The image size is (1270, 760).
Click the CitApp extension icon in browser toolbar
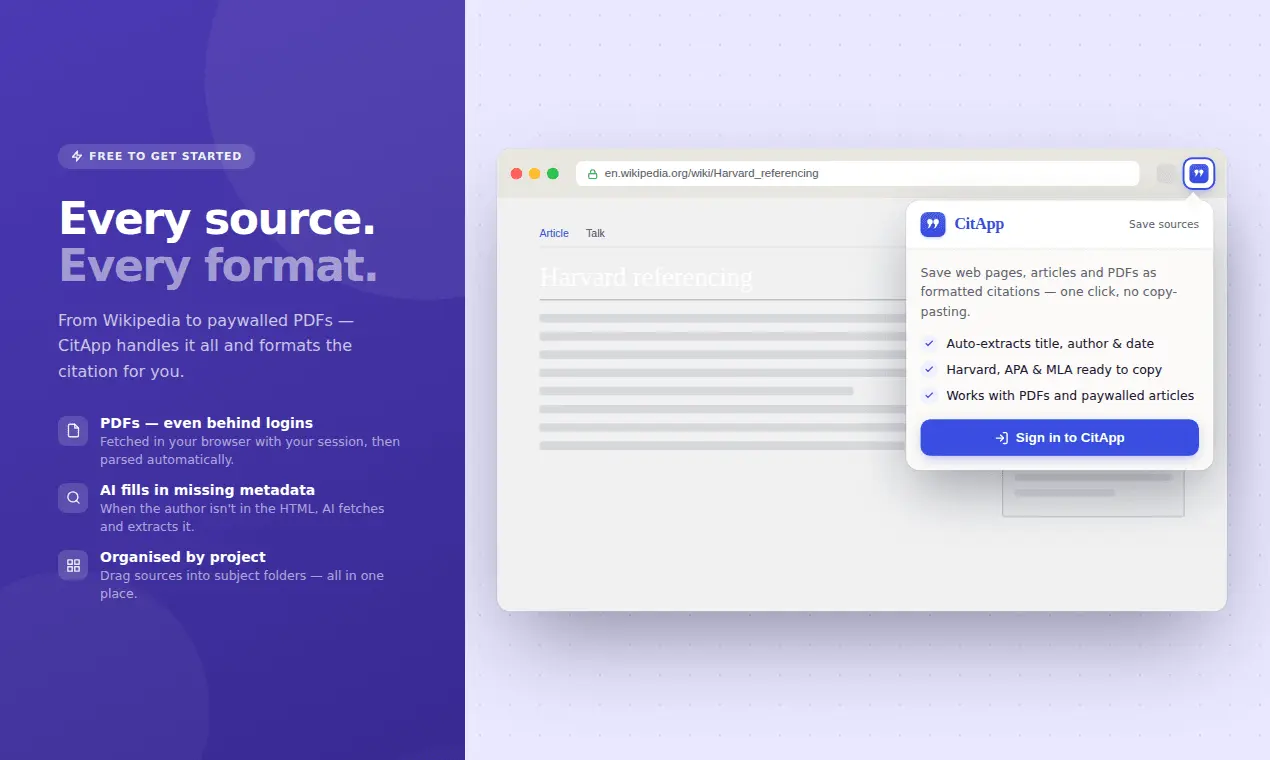click(x=1198, y=174)
